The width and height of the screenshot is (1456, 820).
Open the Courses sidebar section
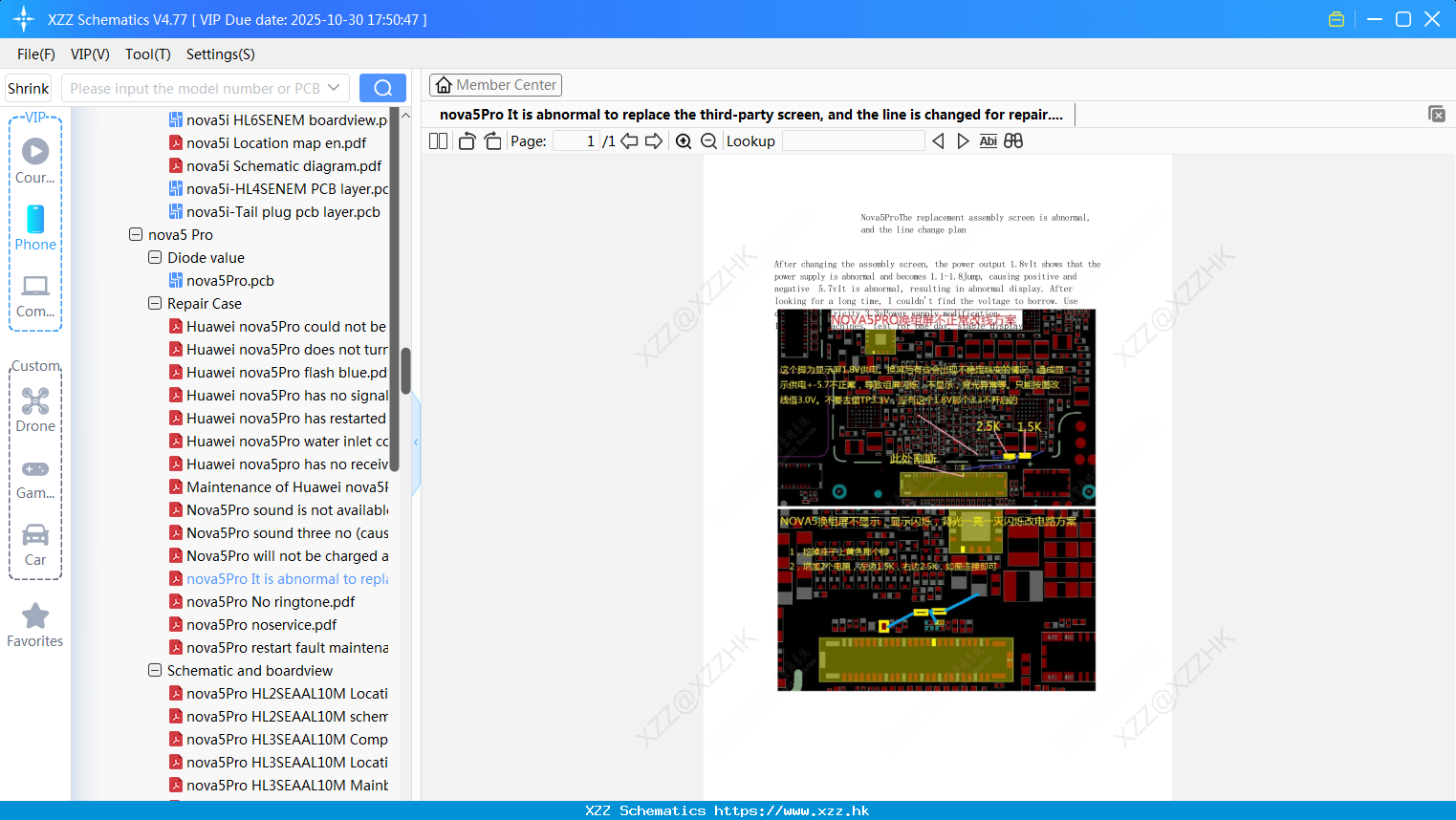[35, 161]
